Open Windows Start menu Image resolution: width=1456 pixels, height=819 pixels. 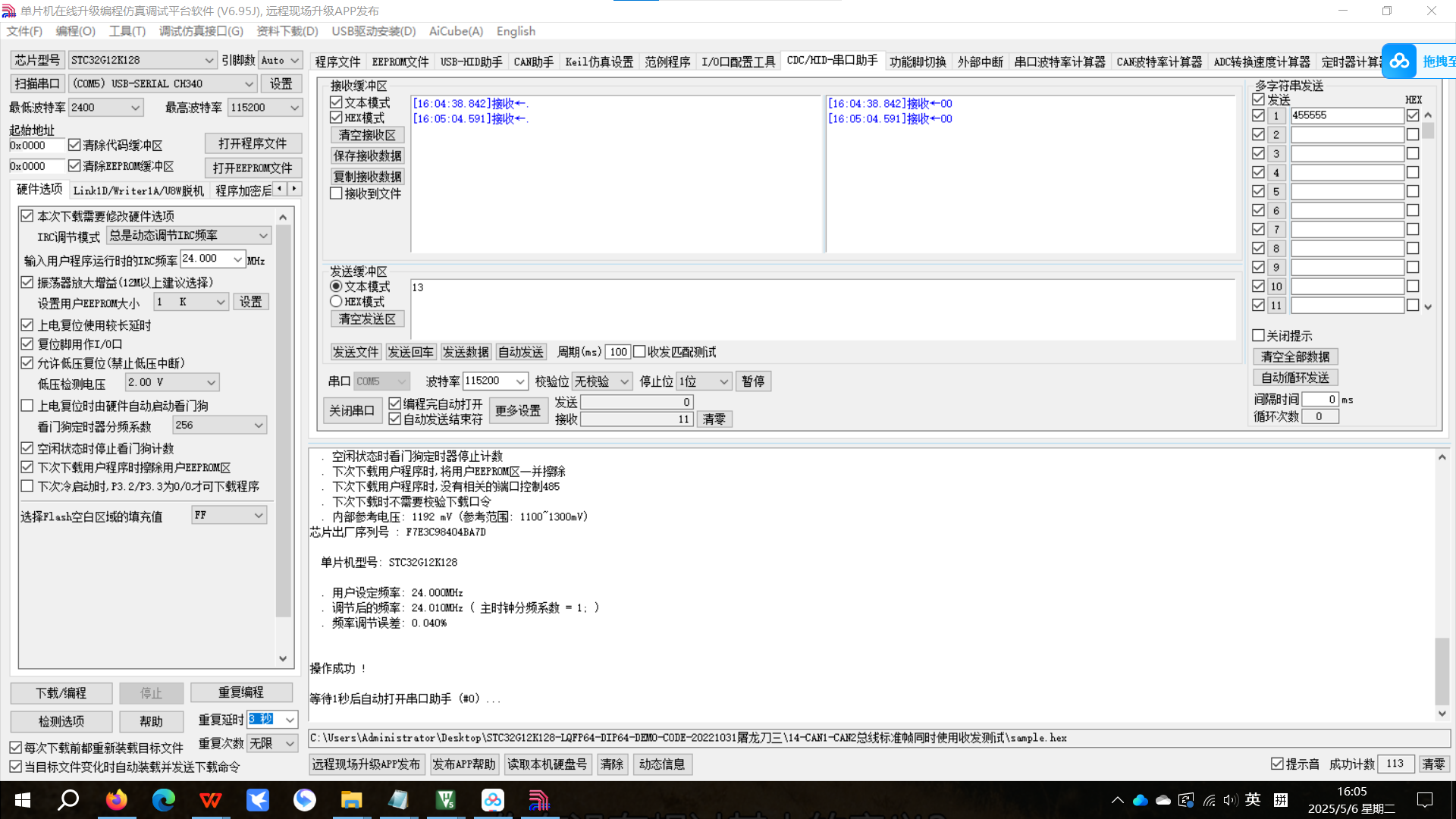coord(23,800)
